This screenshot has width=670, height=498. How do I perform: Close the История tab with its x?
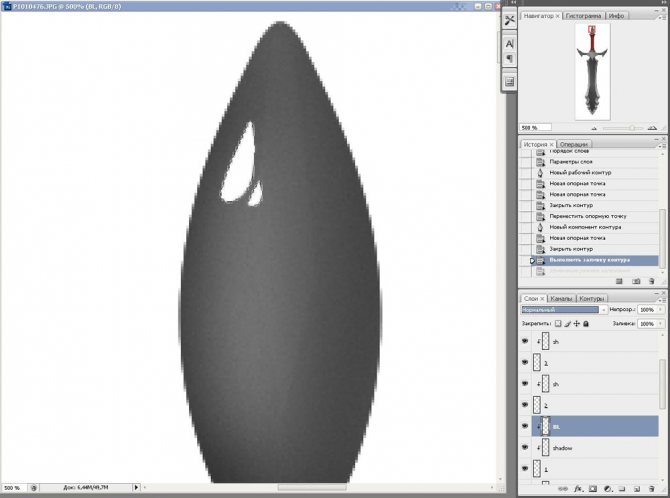tap(552, 145)
